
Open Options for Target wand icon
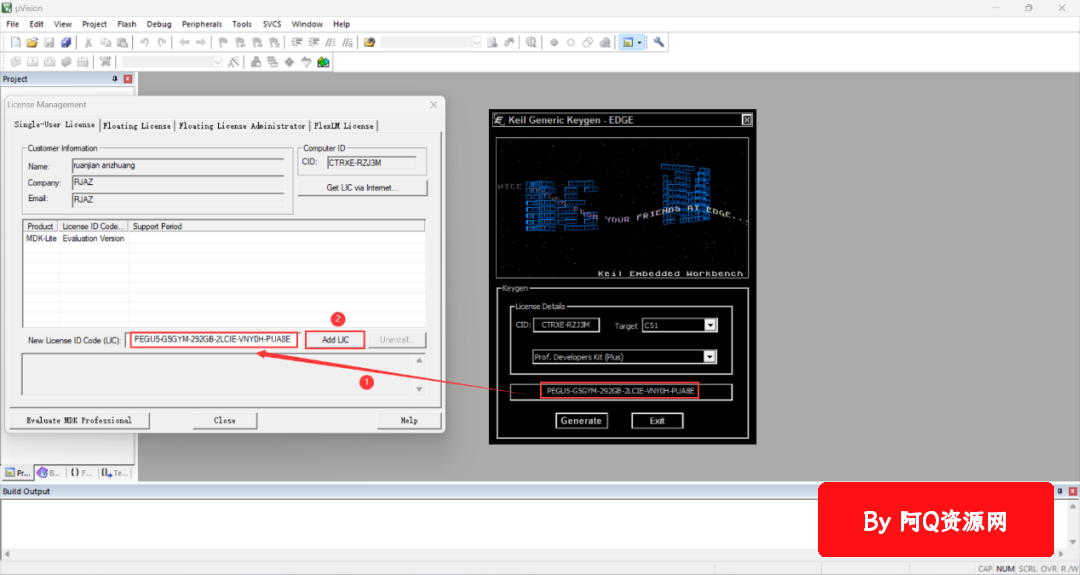pos(233,62)
